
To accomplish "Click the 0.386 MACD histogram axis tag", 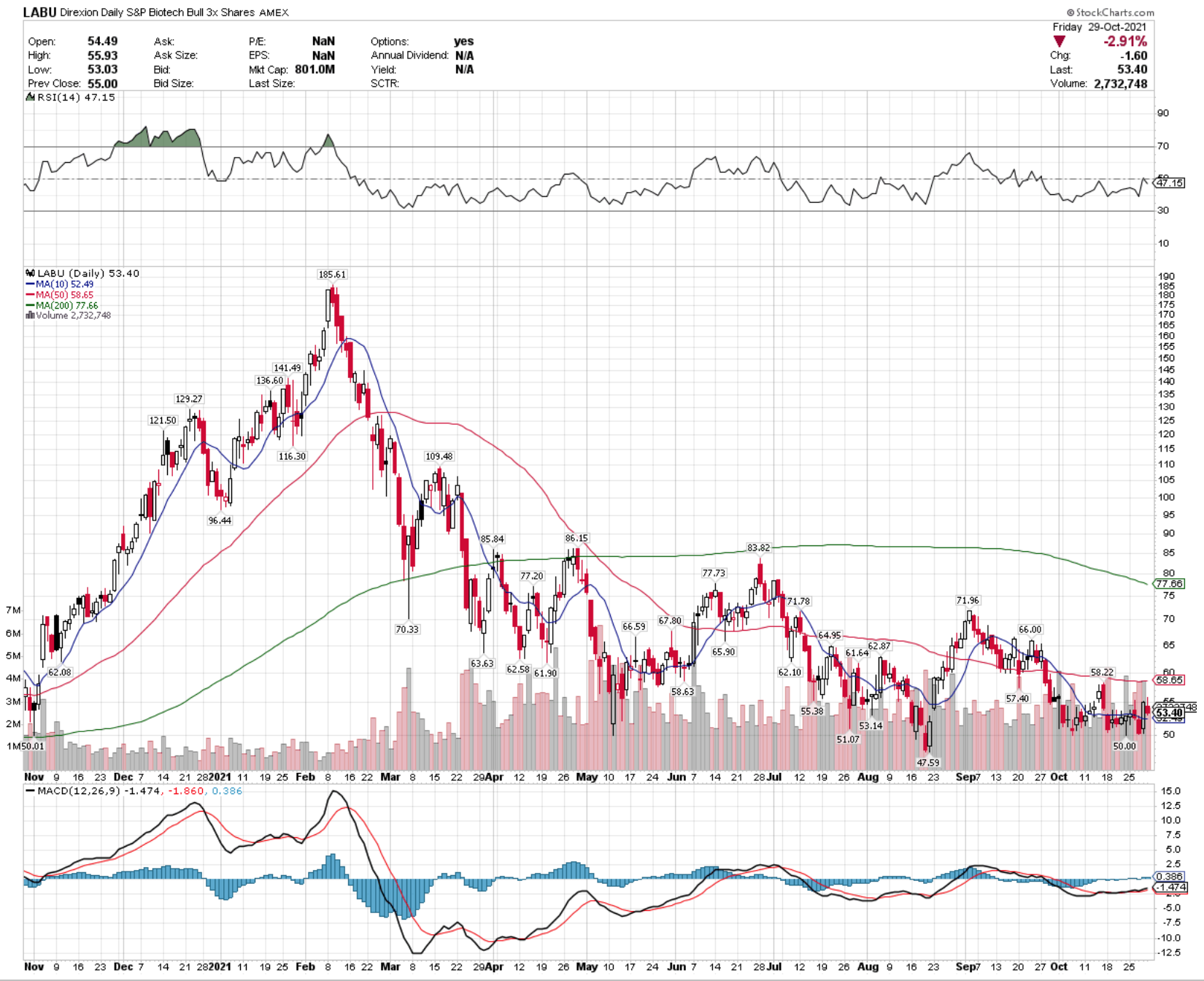I will pos(1169,877).
